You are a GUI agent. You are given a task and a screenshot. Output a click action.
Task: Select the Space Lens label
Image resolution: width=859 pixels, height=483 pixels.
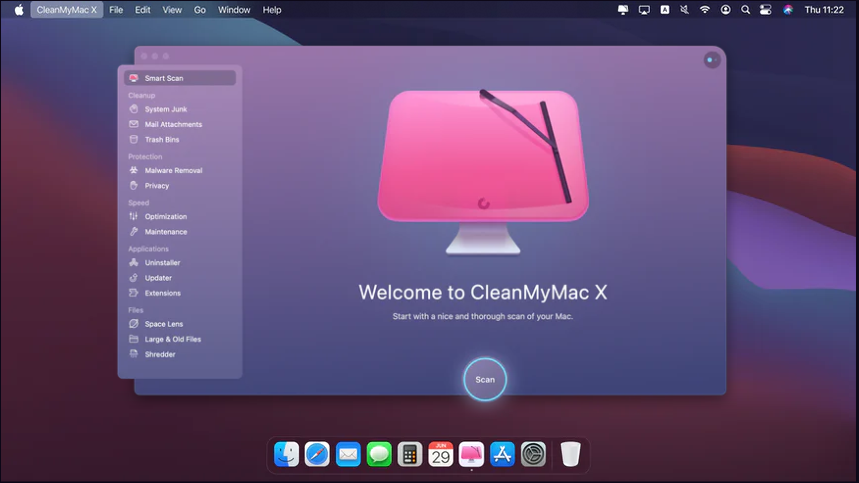pos(164,324)
